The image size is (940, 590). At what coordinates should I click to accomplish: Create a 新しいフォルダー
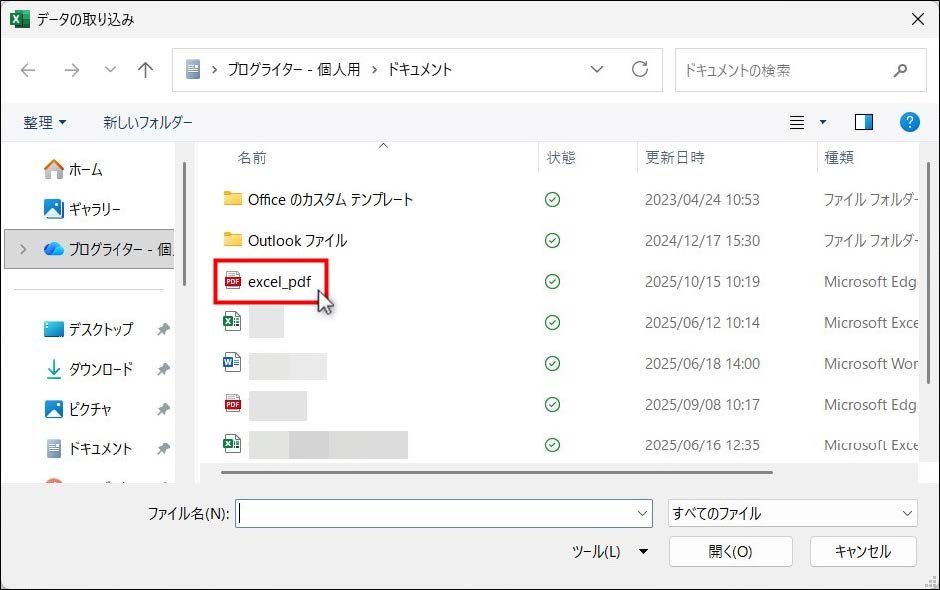[x=148, y=122]
